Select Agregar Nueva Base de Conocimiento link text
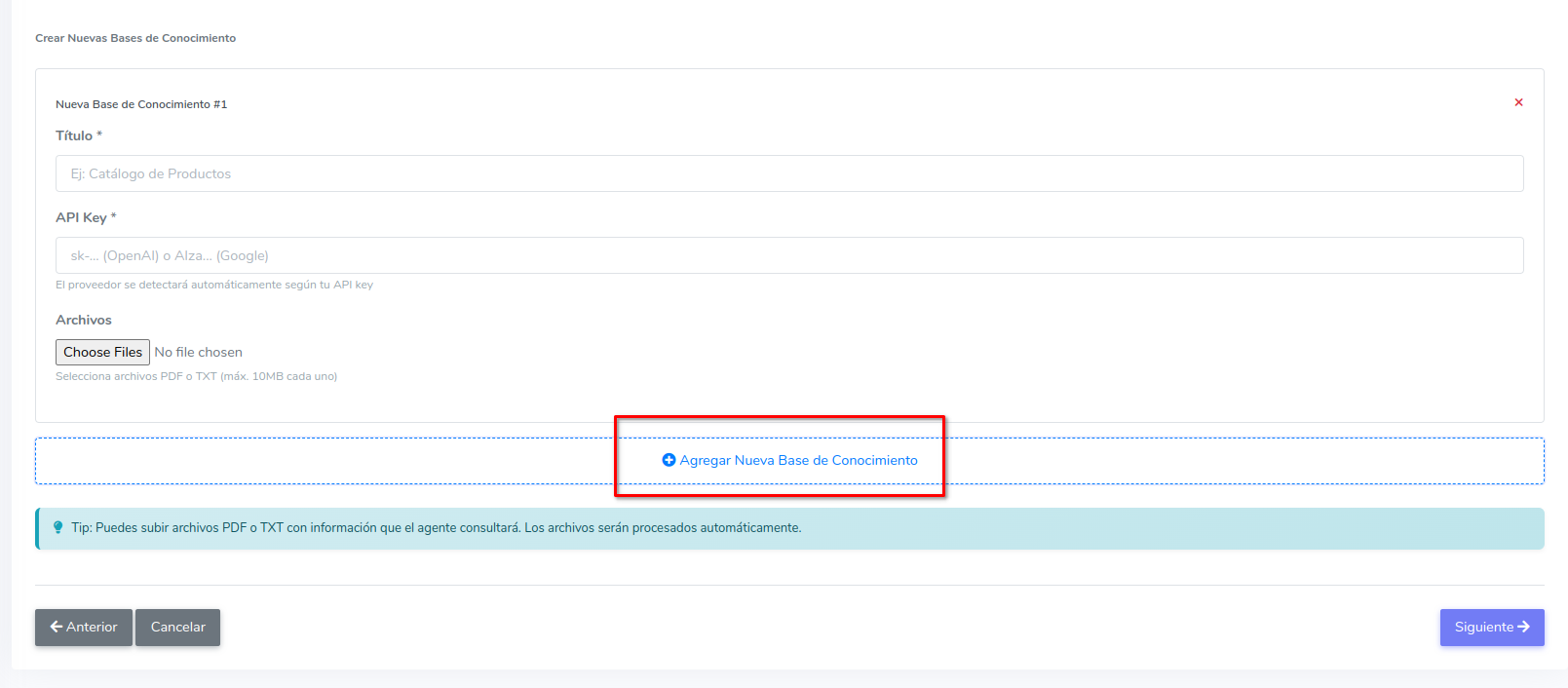The image size is (1568, 688). [798, 460]
